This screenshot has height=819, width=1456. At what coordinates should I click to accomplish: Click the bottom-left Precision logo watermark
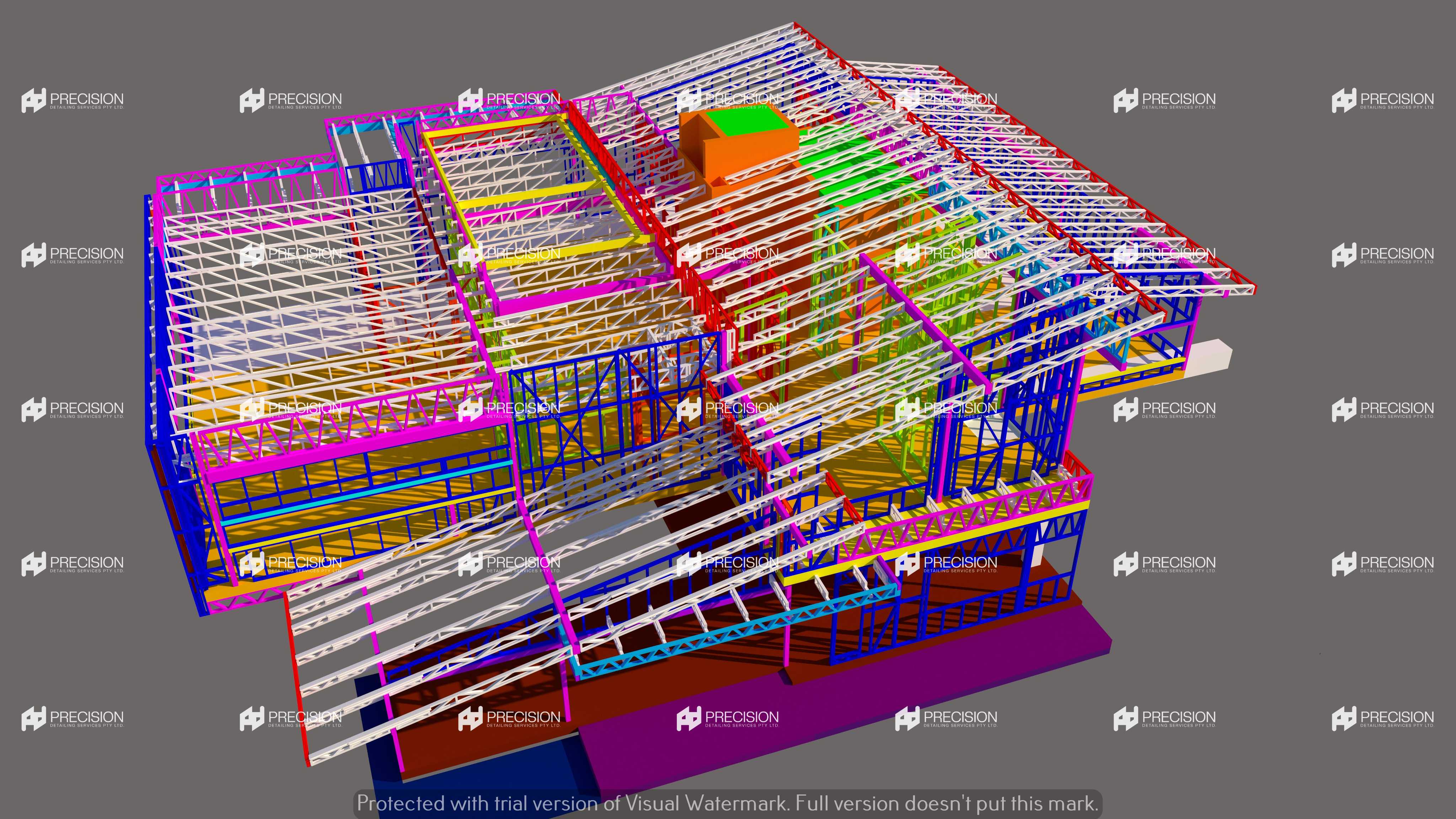coord(73,718)
